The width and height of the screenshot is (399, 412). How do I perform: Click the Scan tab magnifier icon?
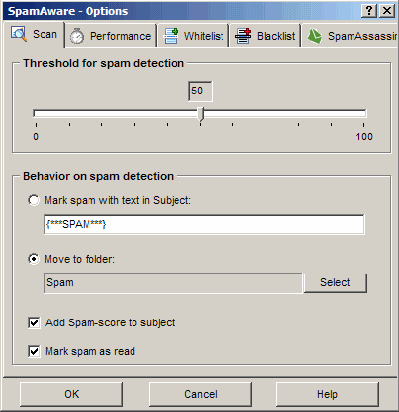click(19, 34)
